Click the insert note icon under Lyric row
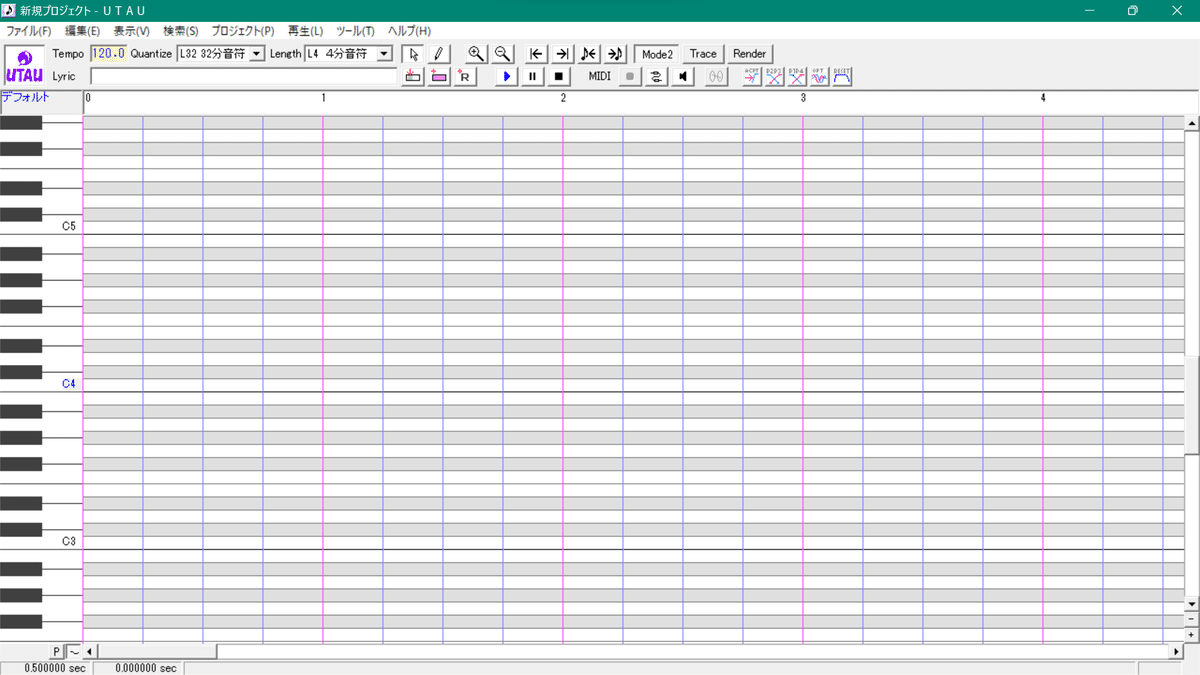The height and width of the screenshot is (675, 1200). [x=413, y=76]
